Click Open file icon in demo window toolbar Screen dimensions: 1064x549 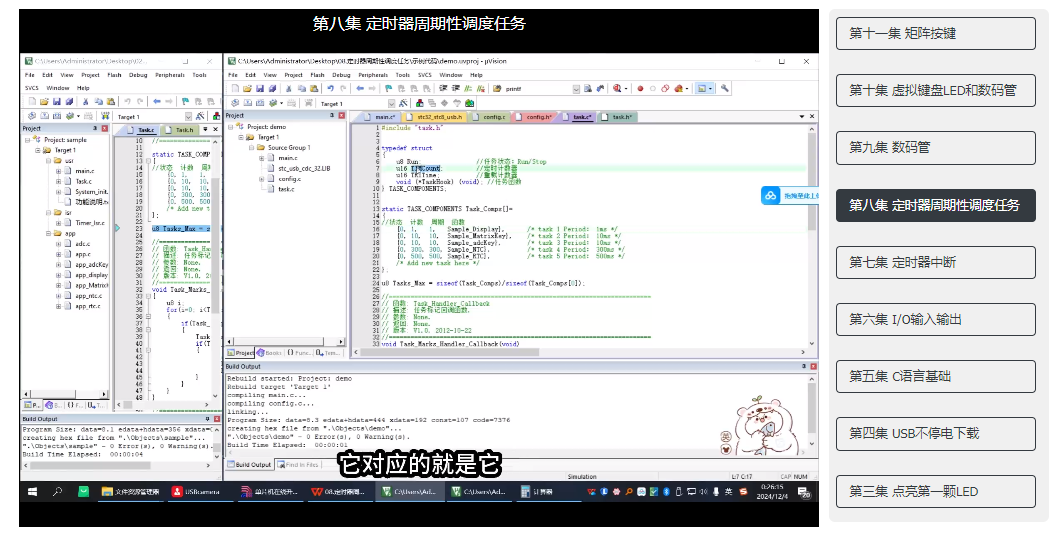point(248,88)
